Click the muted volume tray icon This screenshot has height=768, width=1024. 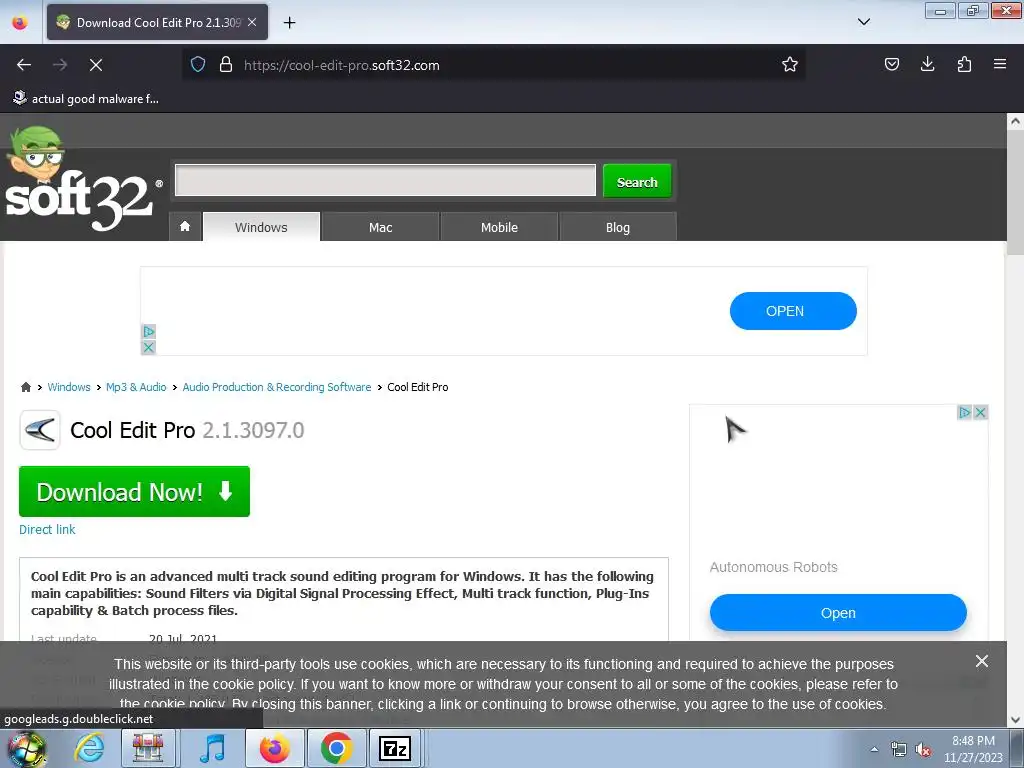click(x=923, y=750)
